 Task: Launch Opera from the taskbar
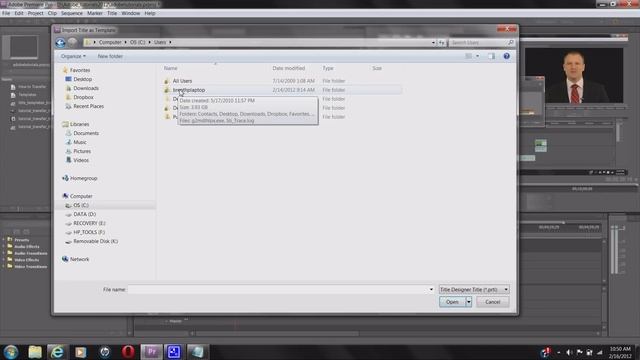(128, 352)
